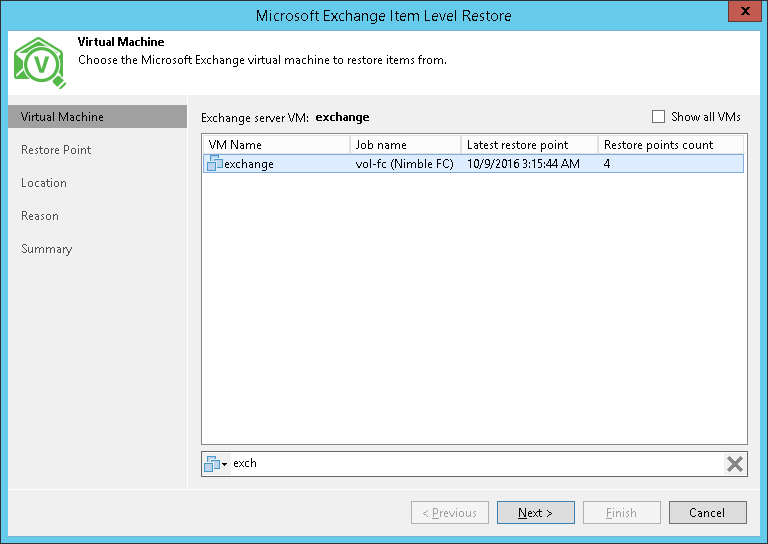Sort by Restore points count column header

pos(671,145)
